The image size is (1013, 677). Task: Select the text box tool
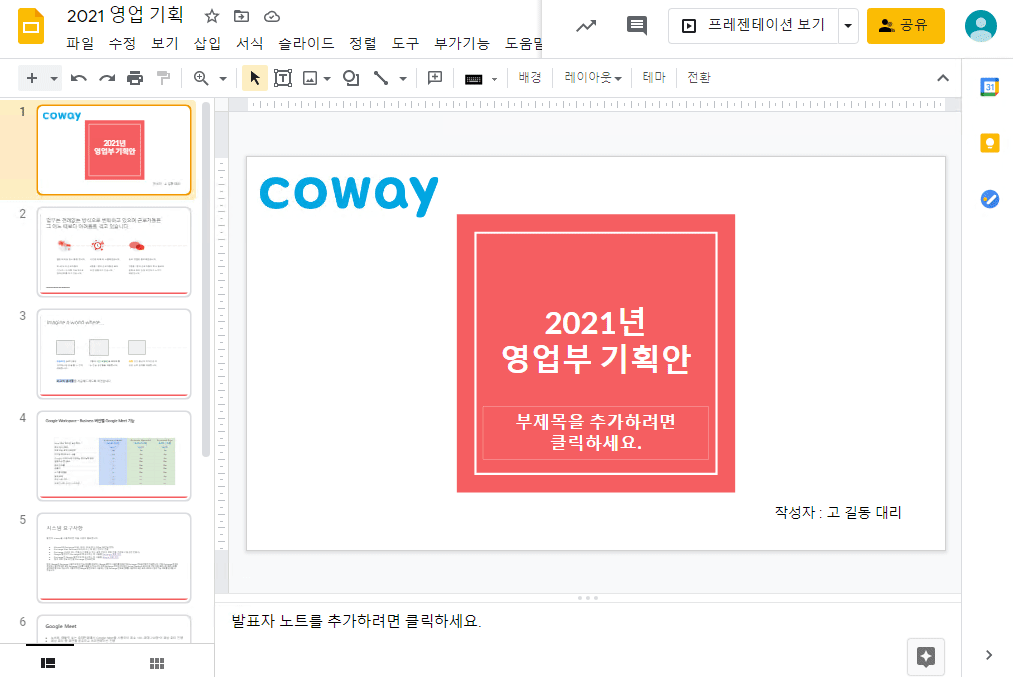(x=283, y=78)
